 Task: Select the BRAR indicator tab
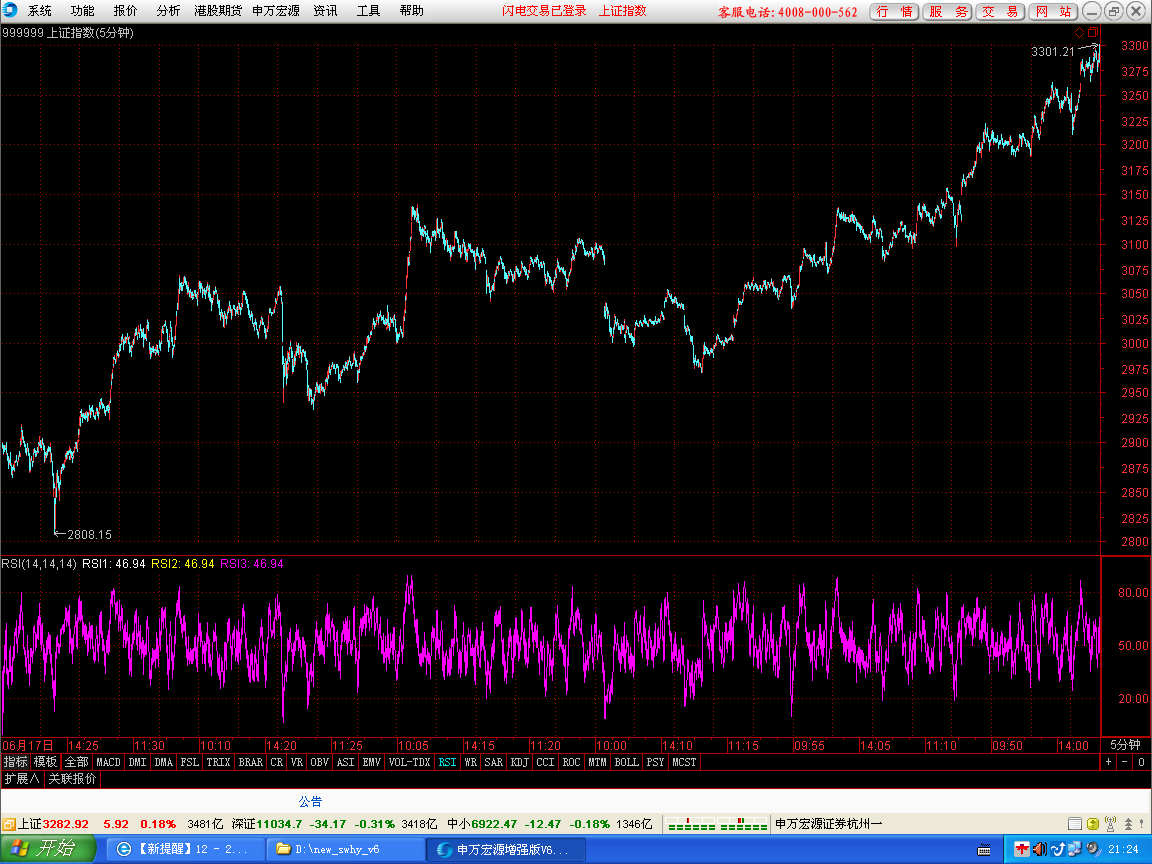[251, 762]
